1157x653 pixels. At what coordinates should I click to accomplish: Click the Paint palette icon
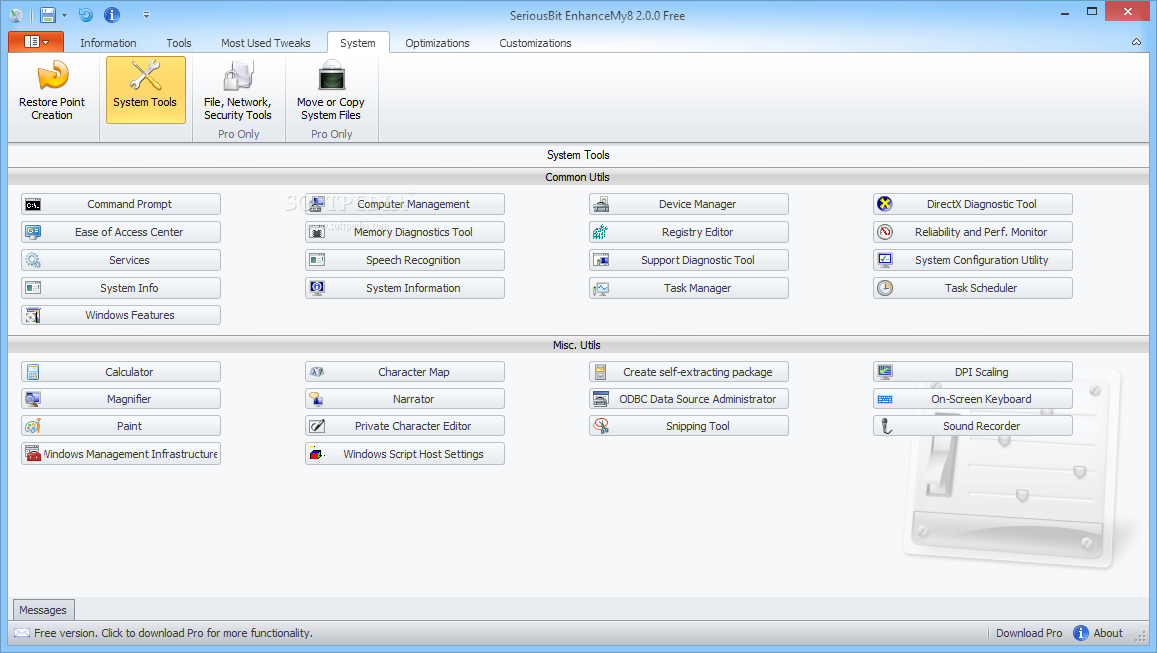[33, 426]
